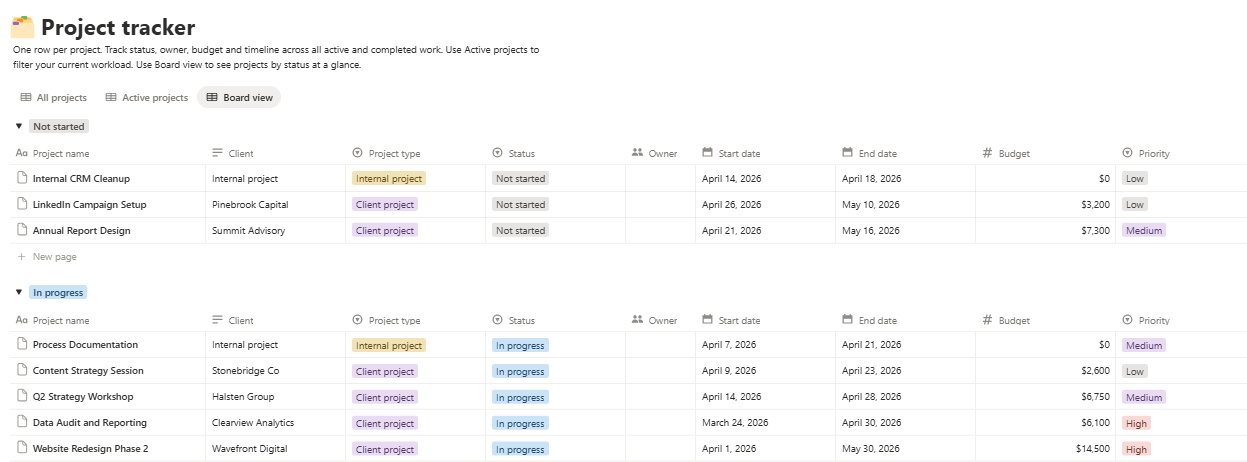This screenshot has height=462, width=1247.
Task: Click the Not started group label tag
Action: click(58, 127)
